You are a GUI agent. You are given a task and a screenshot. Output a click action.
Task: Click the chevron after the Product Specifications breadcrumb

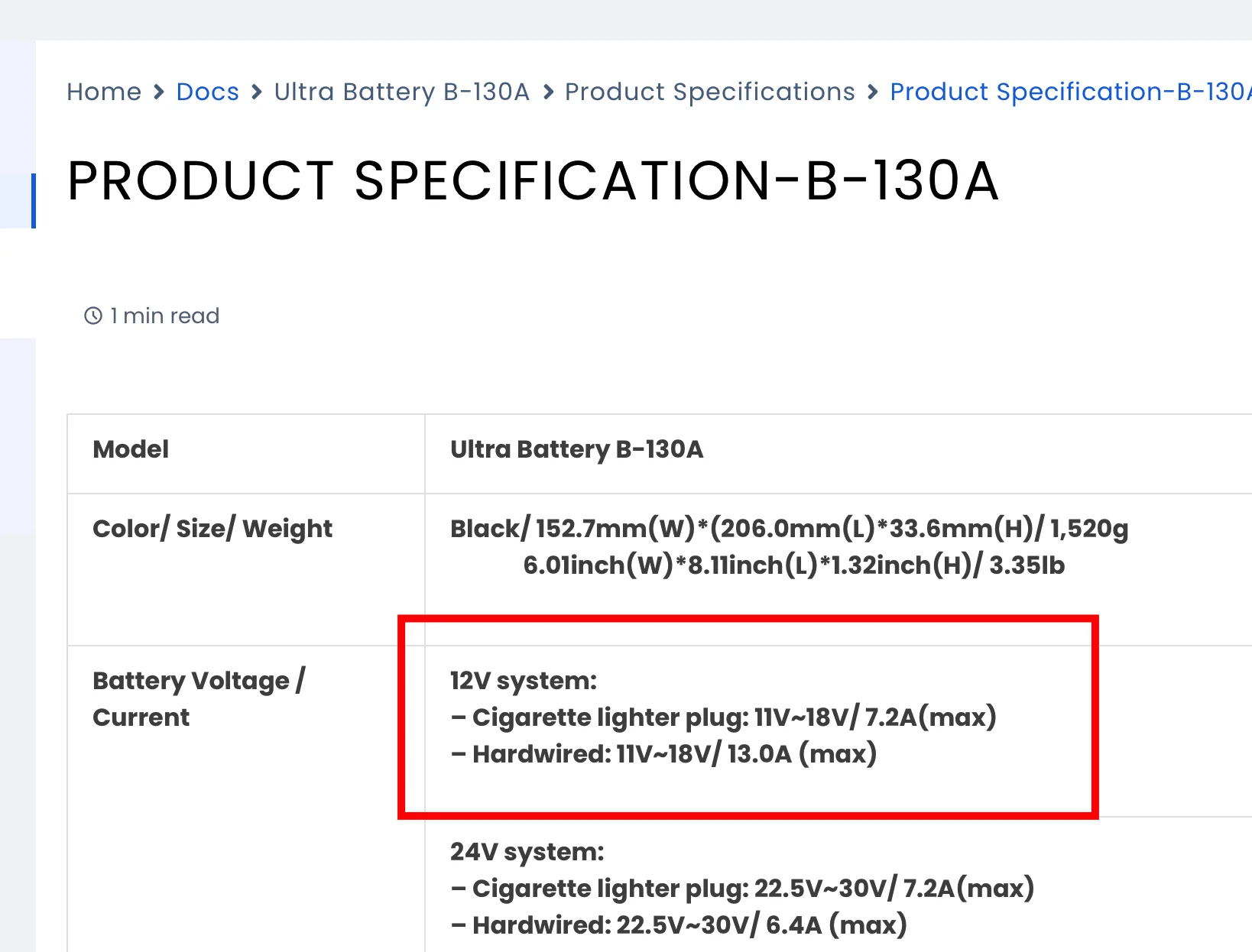[x=873, y=92]
